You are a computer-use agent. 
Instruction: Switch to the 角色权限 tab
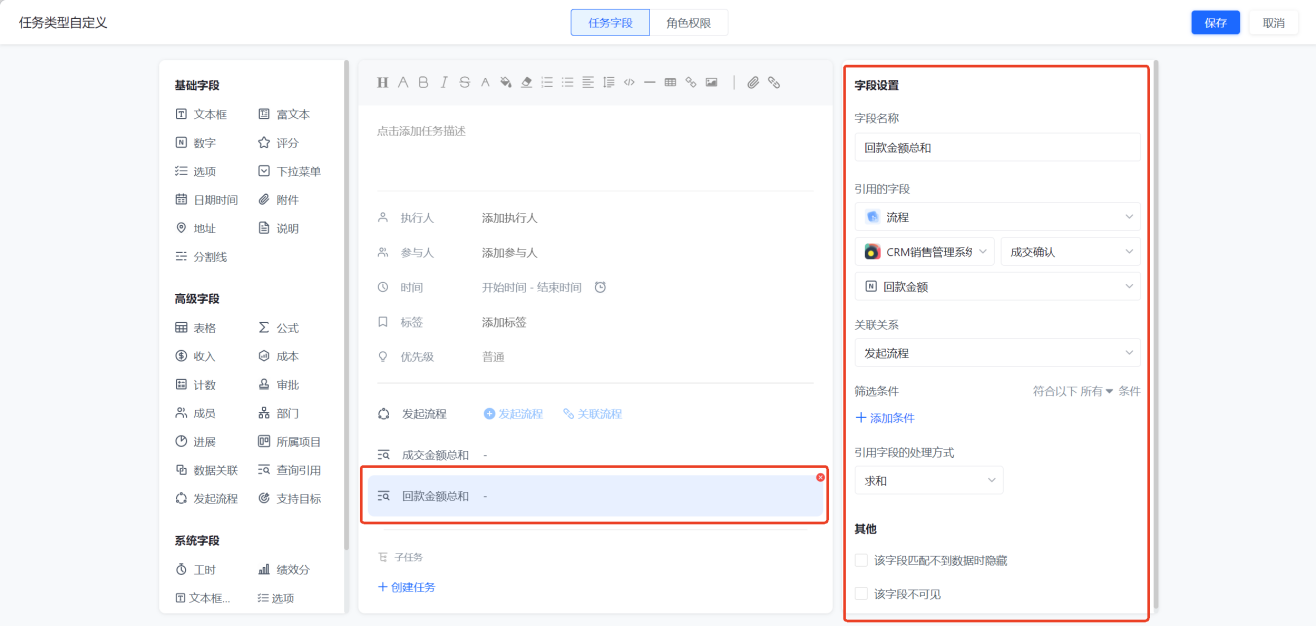click(x=689, y=22)
